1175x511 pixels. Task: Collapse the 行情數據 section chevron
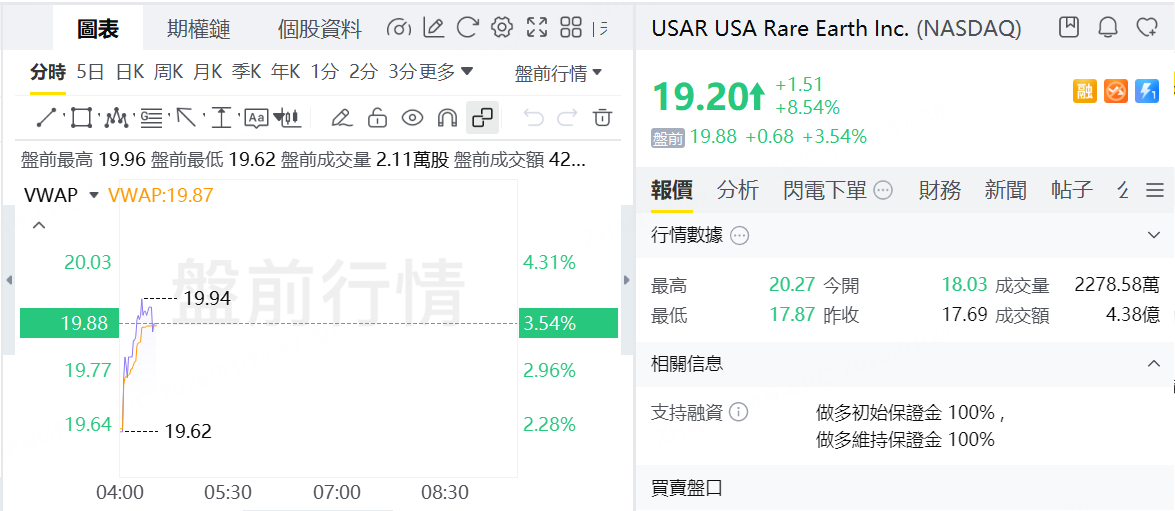(1154, 235)
